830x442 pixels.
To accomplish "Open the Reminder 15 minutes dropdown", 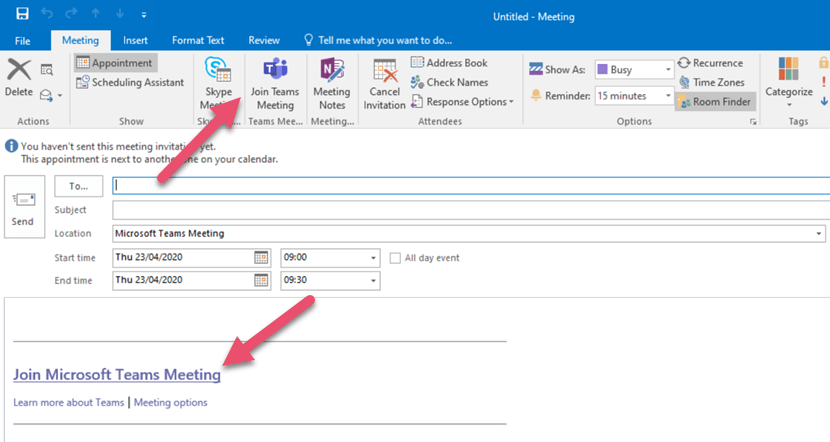I will coord(668,96).
